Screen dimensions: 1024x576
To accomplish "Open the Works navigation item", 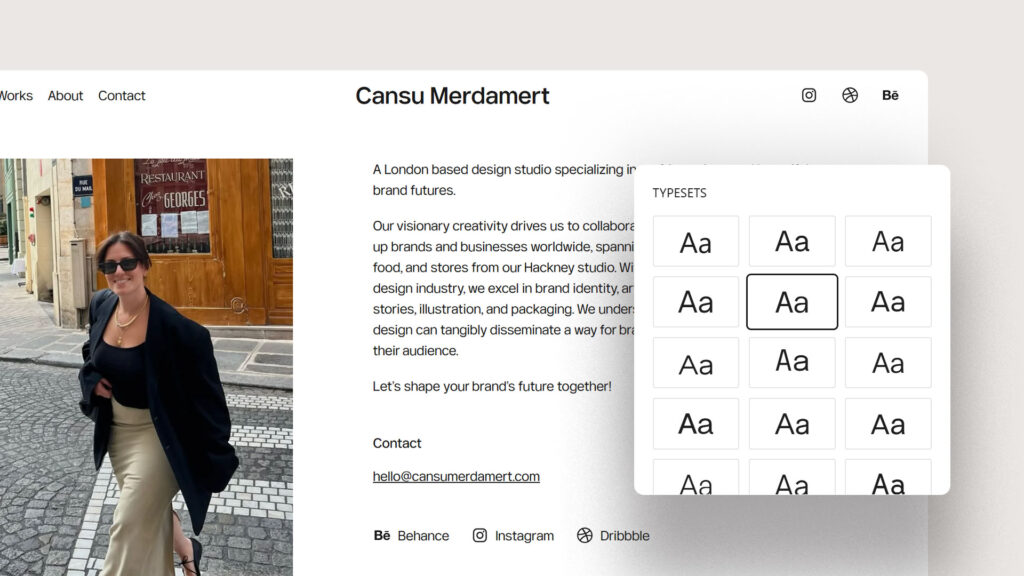I will [16, 95].
